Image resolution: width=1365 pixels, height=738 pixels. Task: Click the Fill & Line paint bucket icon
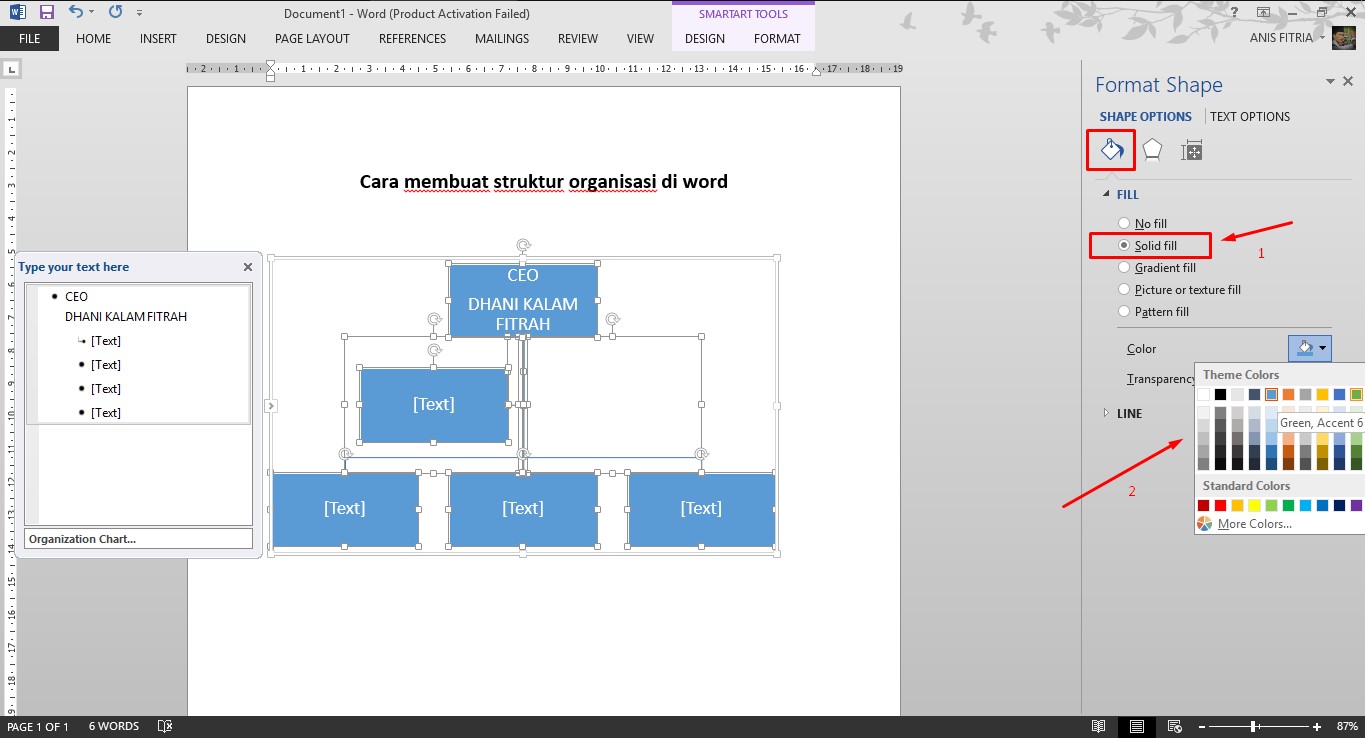coord(1112,150)
